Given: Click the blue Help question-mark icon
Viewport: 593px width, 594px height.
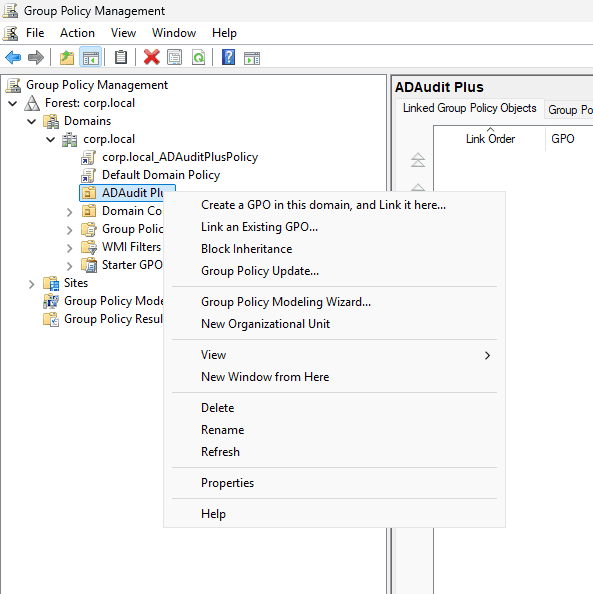Looking at the screenshot, I should pyautogui.click(x=228, y=58).
